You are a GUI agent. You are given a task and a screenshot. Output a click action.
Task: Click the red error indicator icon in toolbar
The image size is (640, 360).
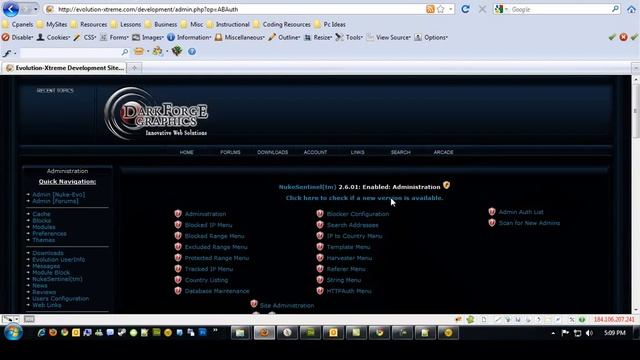(623, 37)
